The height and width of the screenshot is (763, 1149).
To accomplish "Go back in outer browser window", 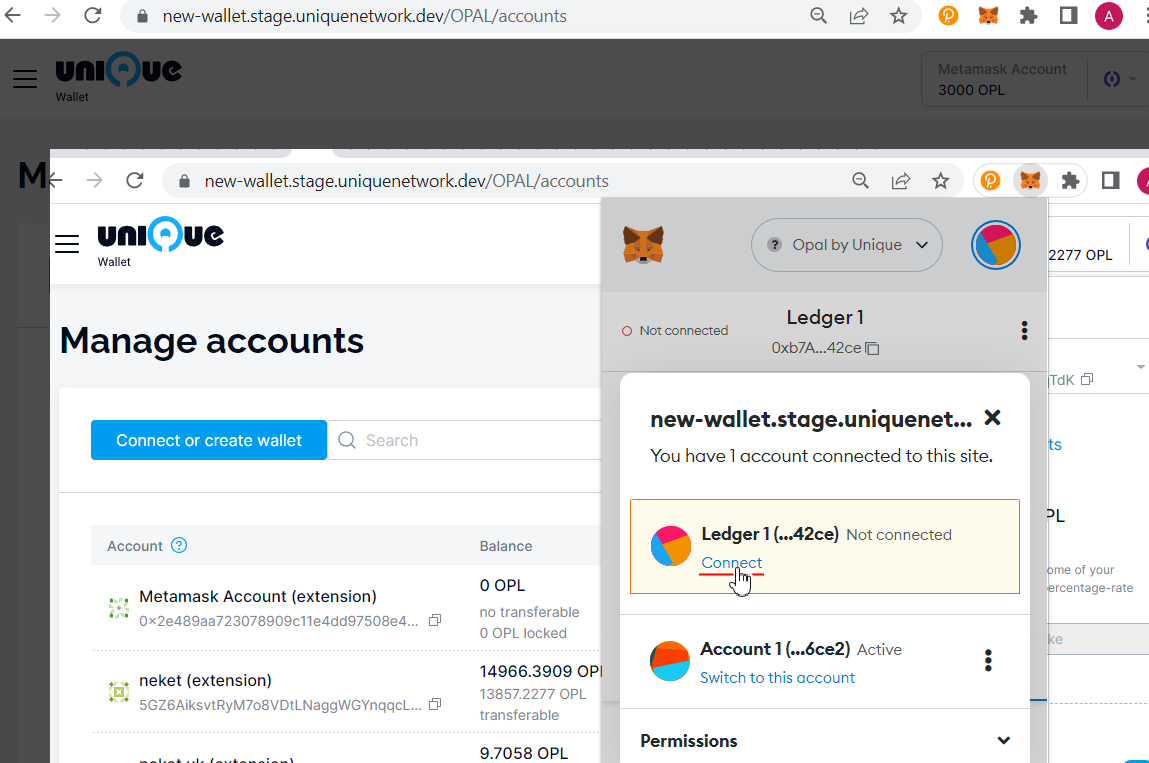I will tap(12, 15).
